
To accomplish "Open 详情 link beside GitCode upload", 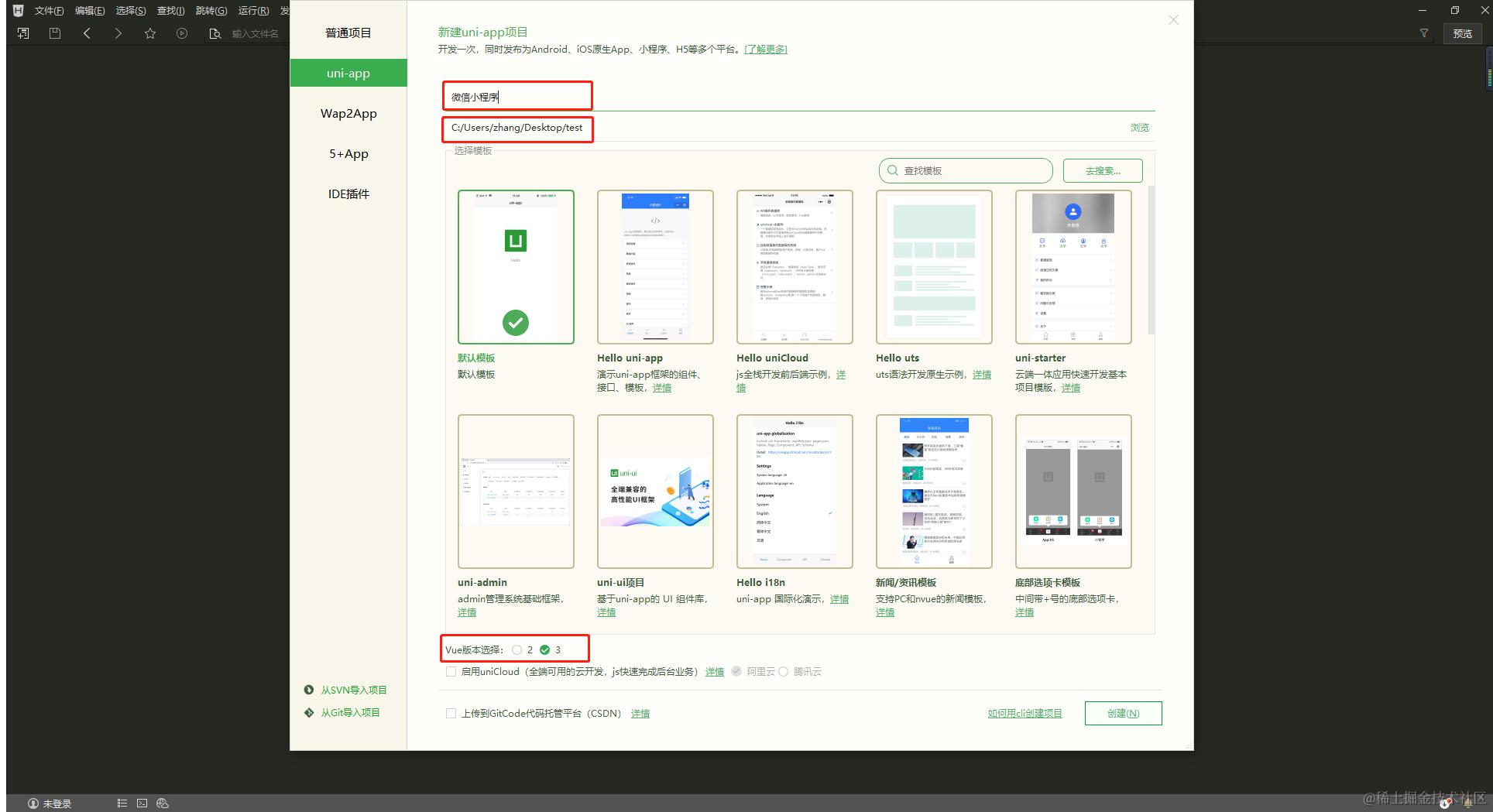I will pos(640,714).
